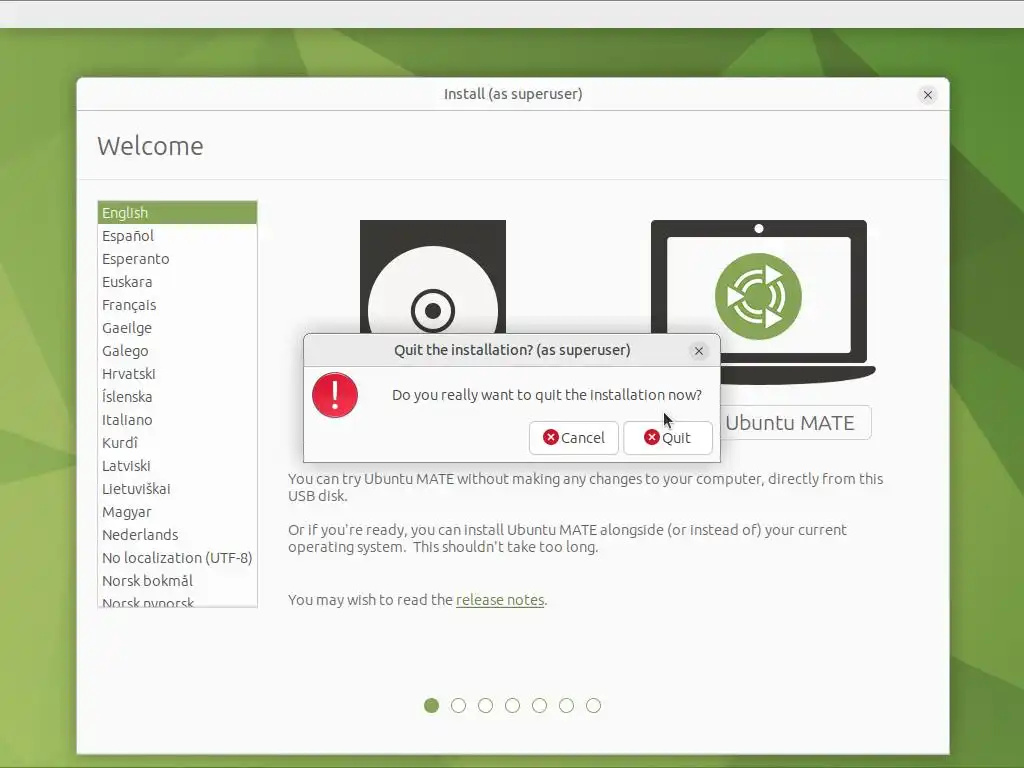Screen dimensions: 1024x768
Task: Select Español in the language list
Action: pos(177,236)
